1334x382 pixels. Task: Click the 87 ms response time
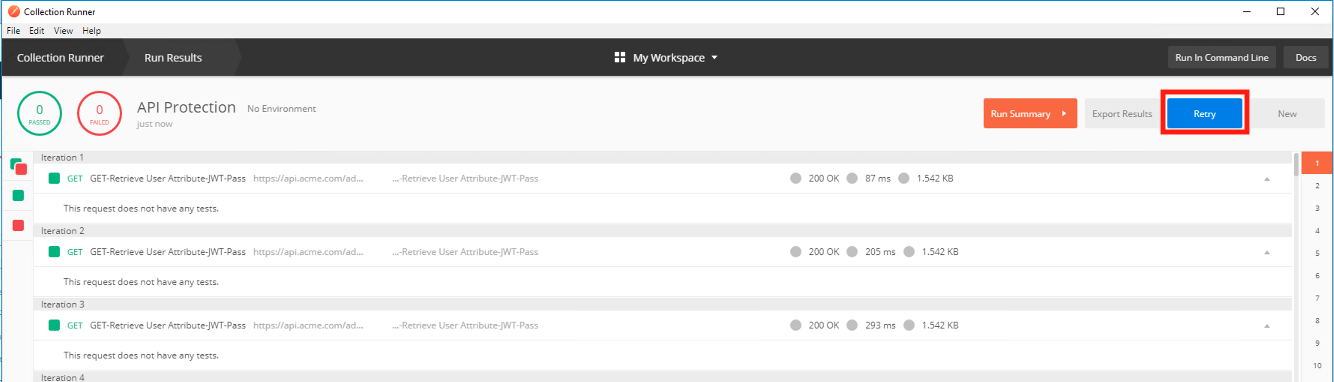coord(878,179)
